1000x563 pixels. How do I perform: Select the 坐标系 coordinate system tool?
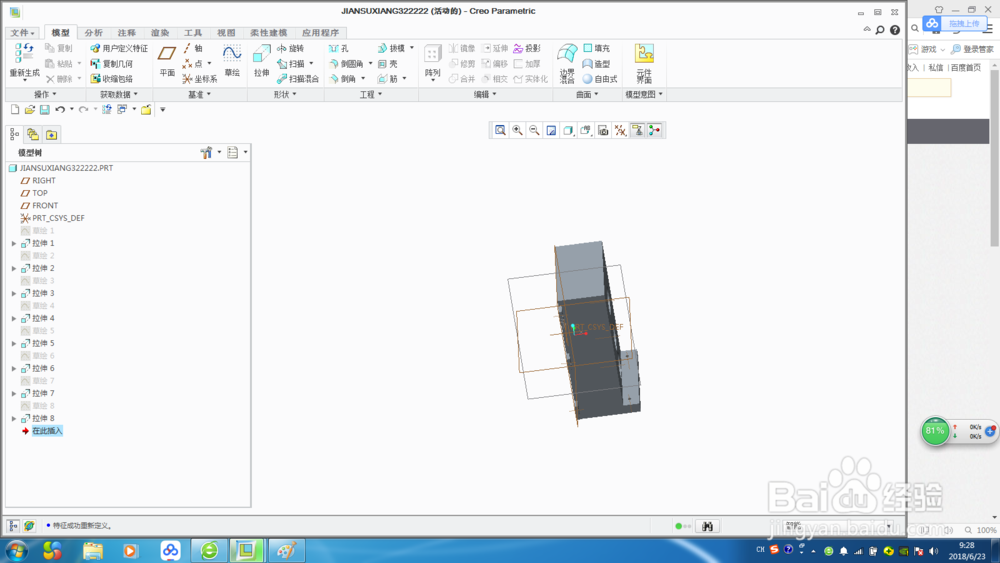pyautogui.click(x=200, y=79)
